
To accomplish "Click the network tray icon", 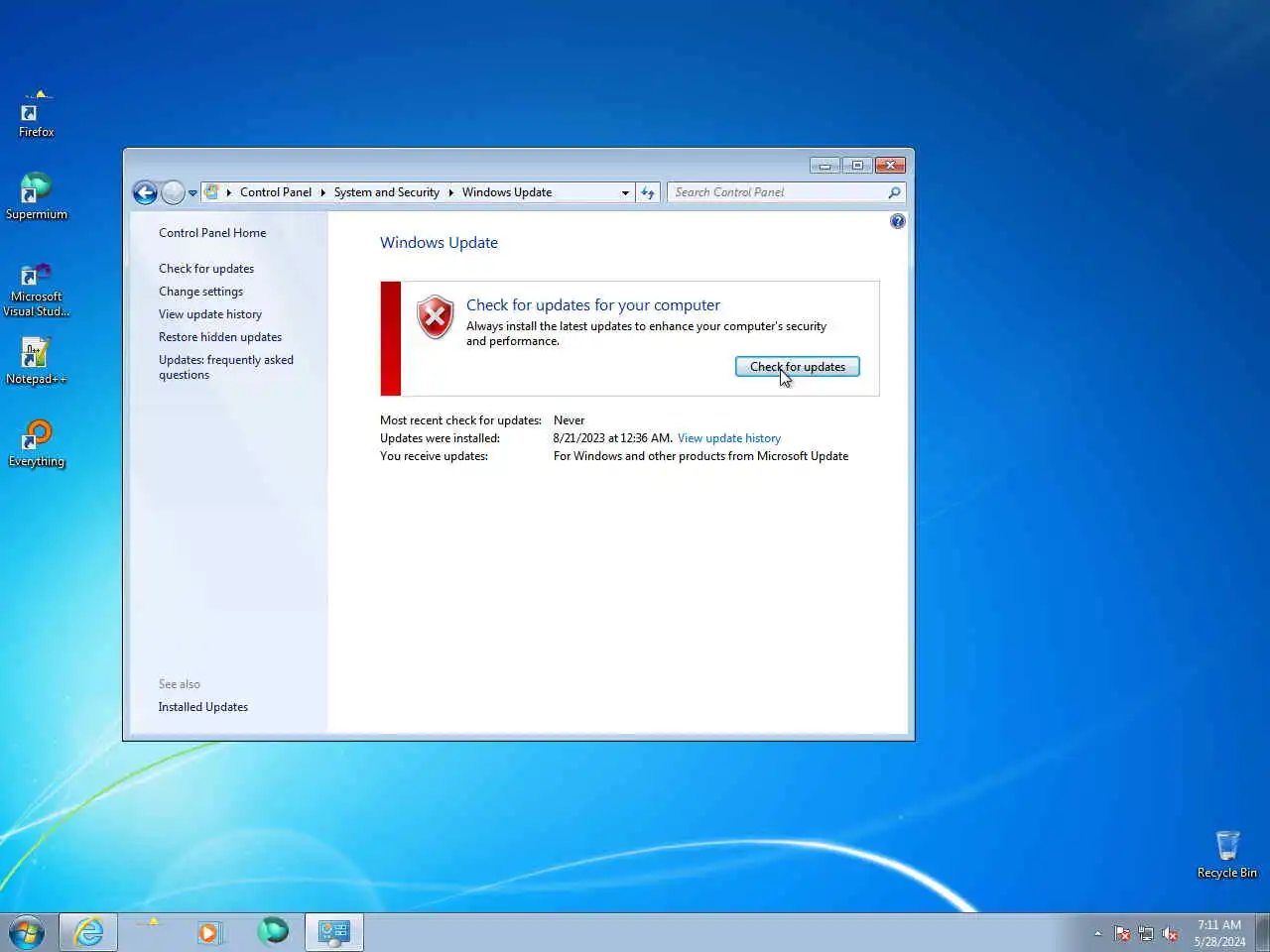I will 1146,933.
